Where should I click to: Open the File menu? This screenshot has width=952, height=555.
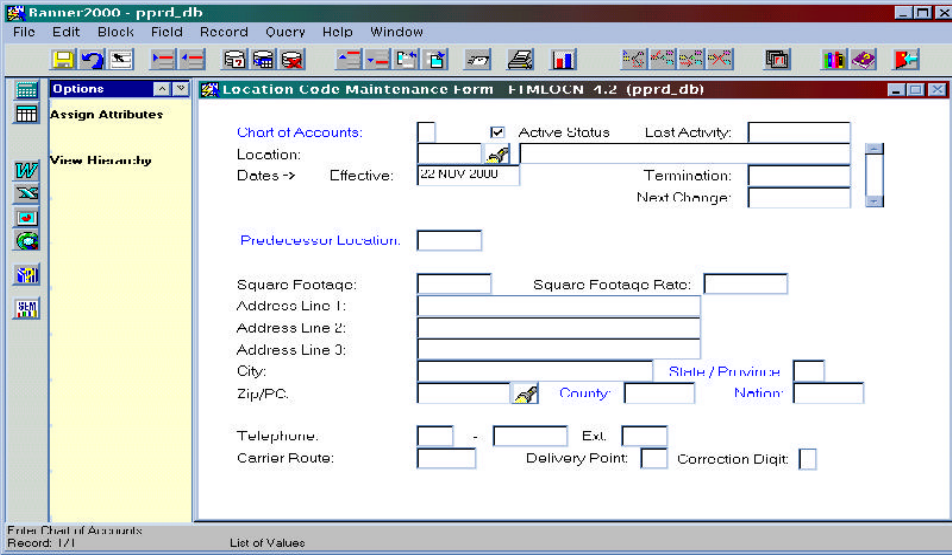(x=24, y=32)
